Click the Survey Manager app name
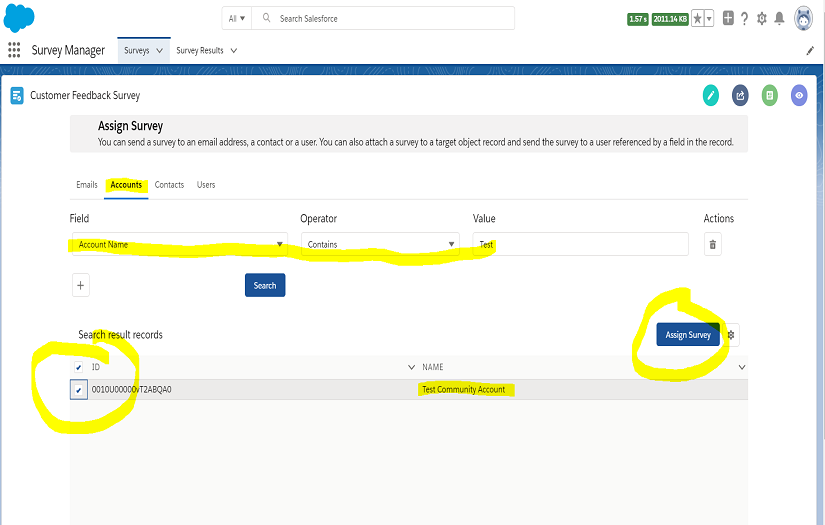Image resolution: width=825 pixels, height=525 pixels. pyautogui.click(x=68, y=50)
